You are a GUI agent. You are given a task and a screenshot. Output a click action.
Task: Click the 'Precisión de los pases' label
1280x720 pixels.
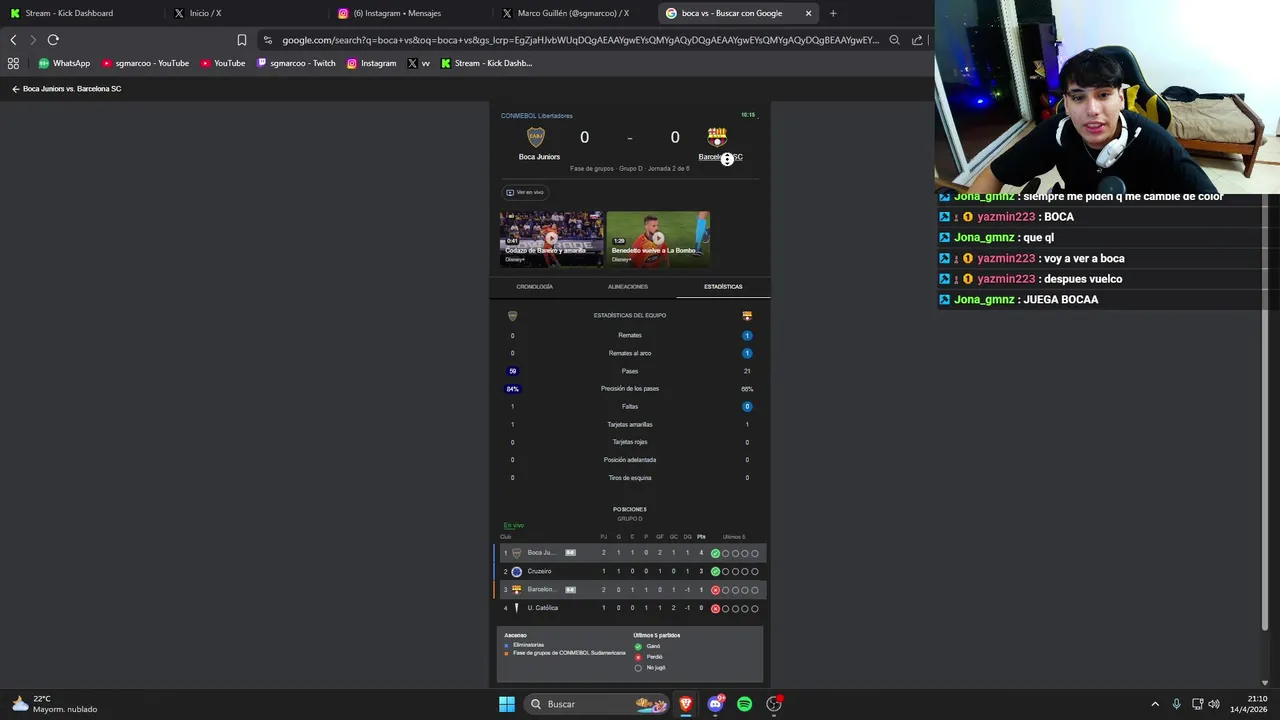(630, 389)
